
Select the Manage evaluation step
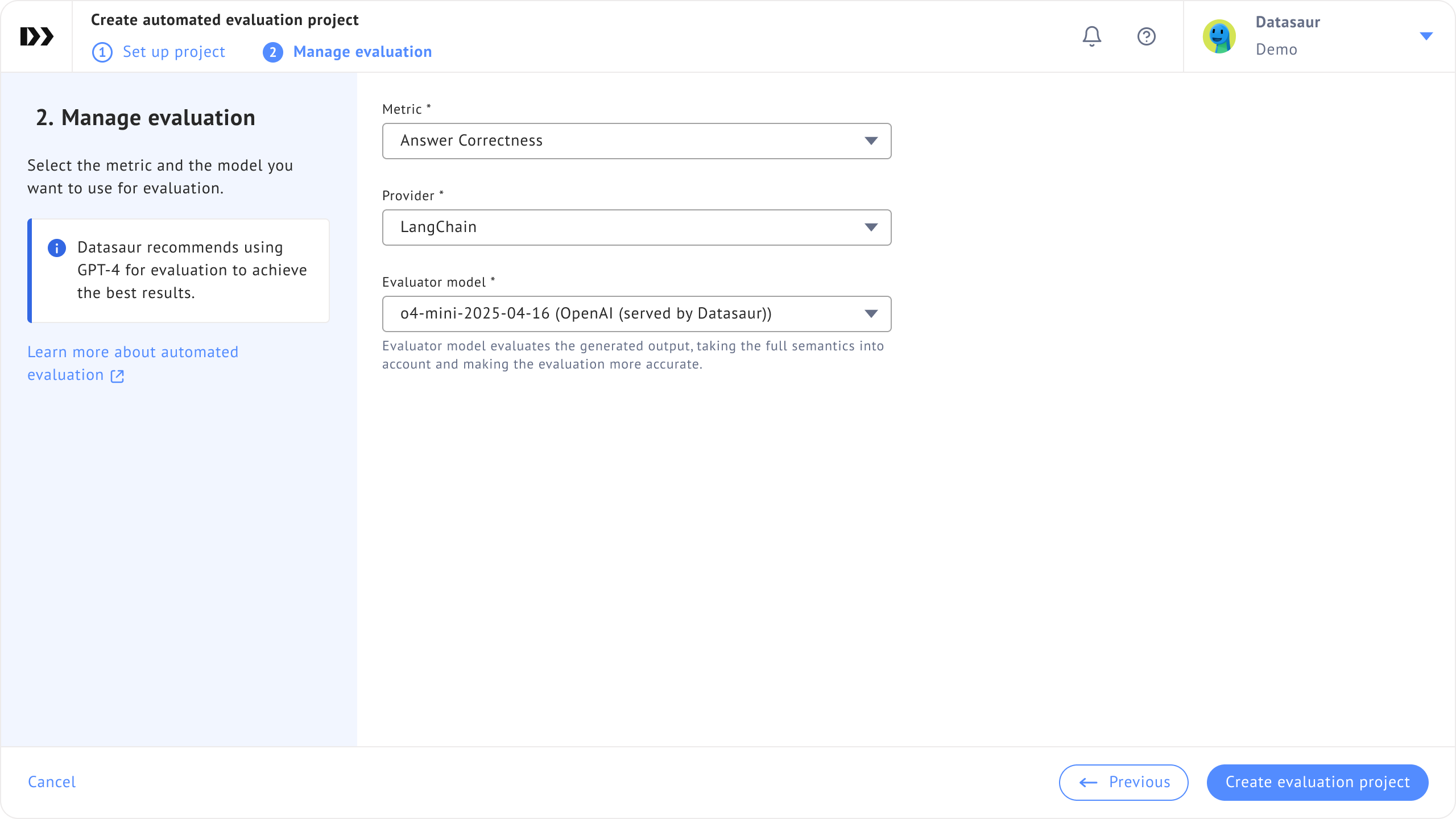coord(362,52)
